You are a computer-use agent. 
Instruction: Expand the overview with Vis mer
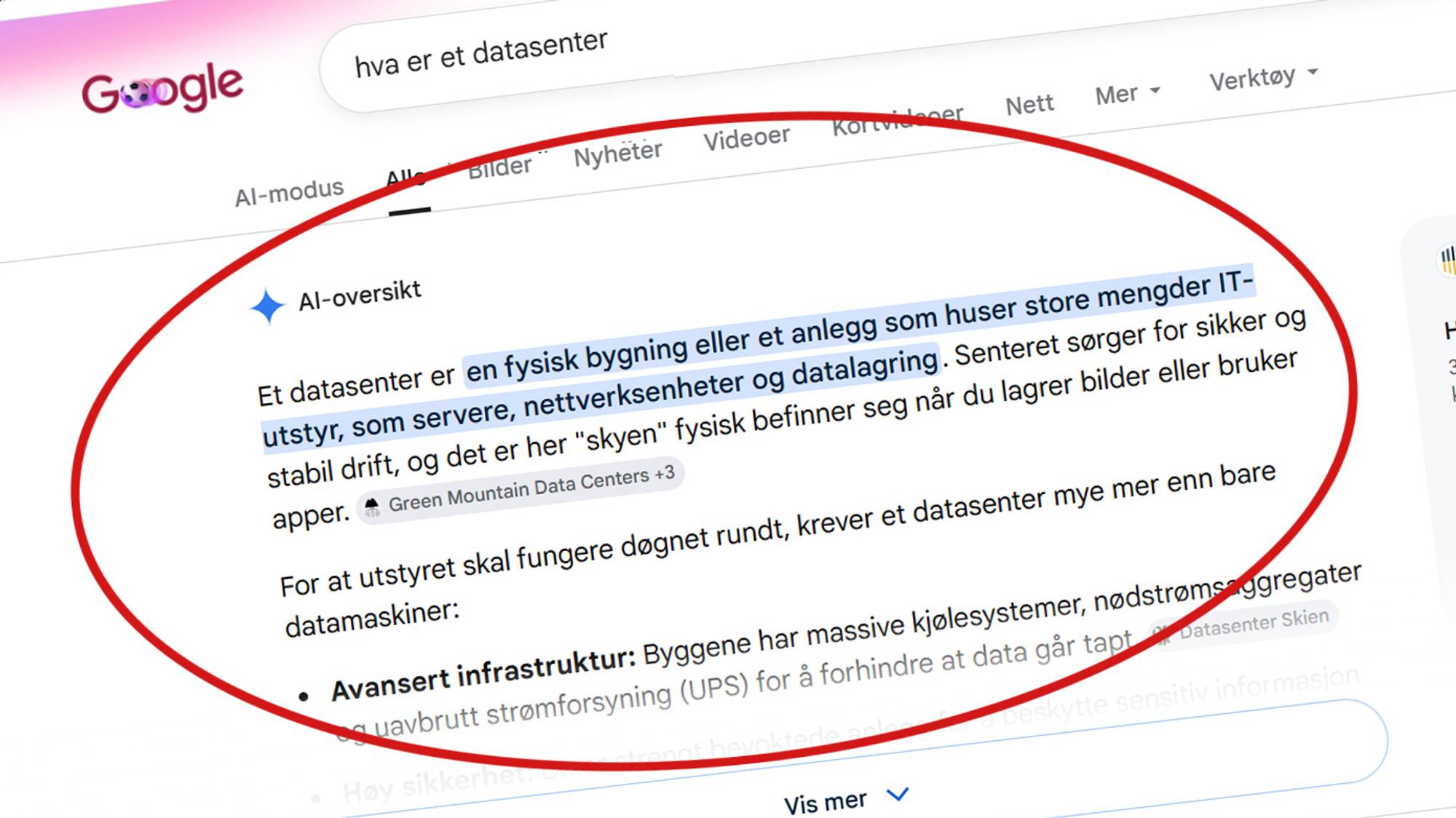847,800
